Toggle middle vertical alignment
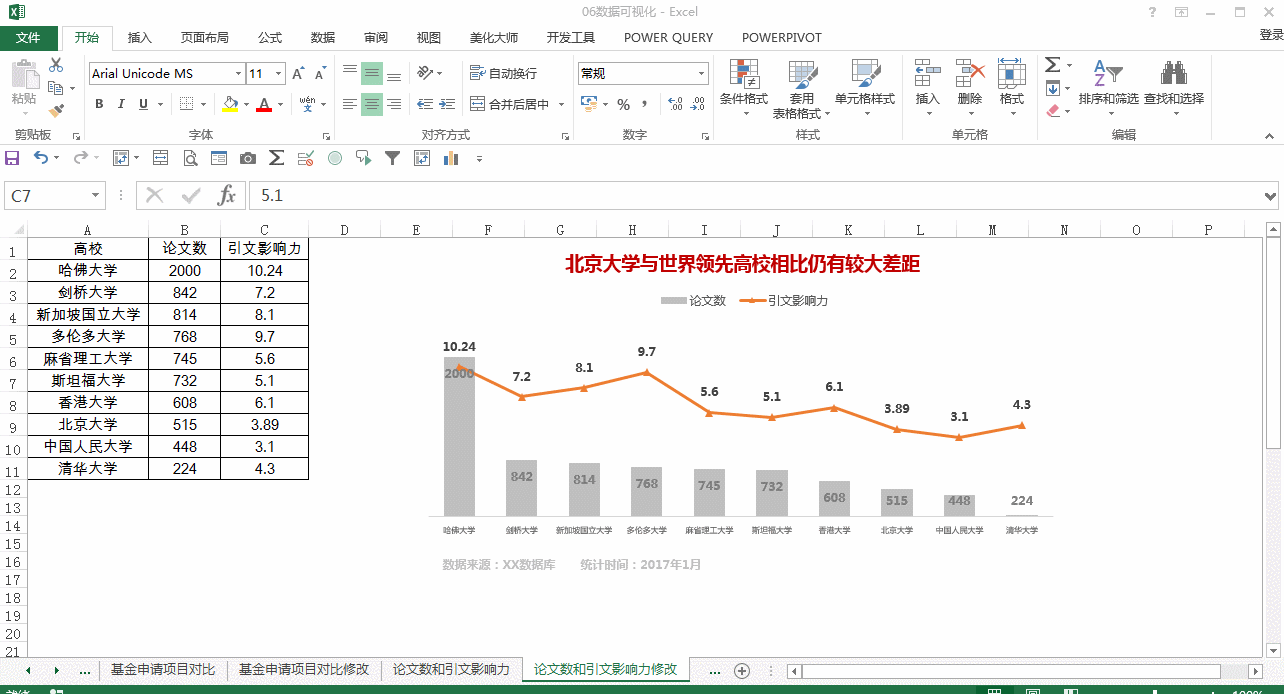This screenshot has width=1284, height=694. (372, 73)
